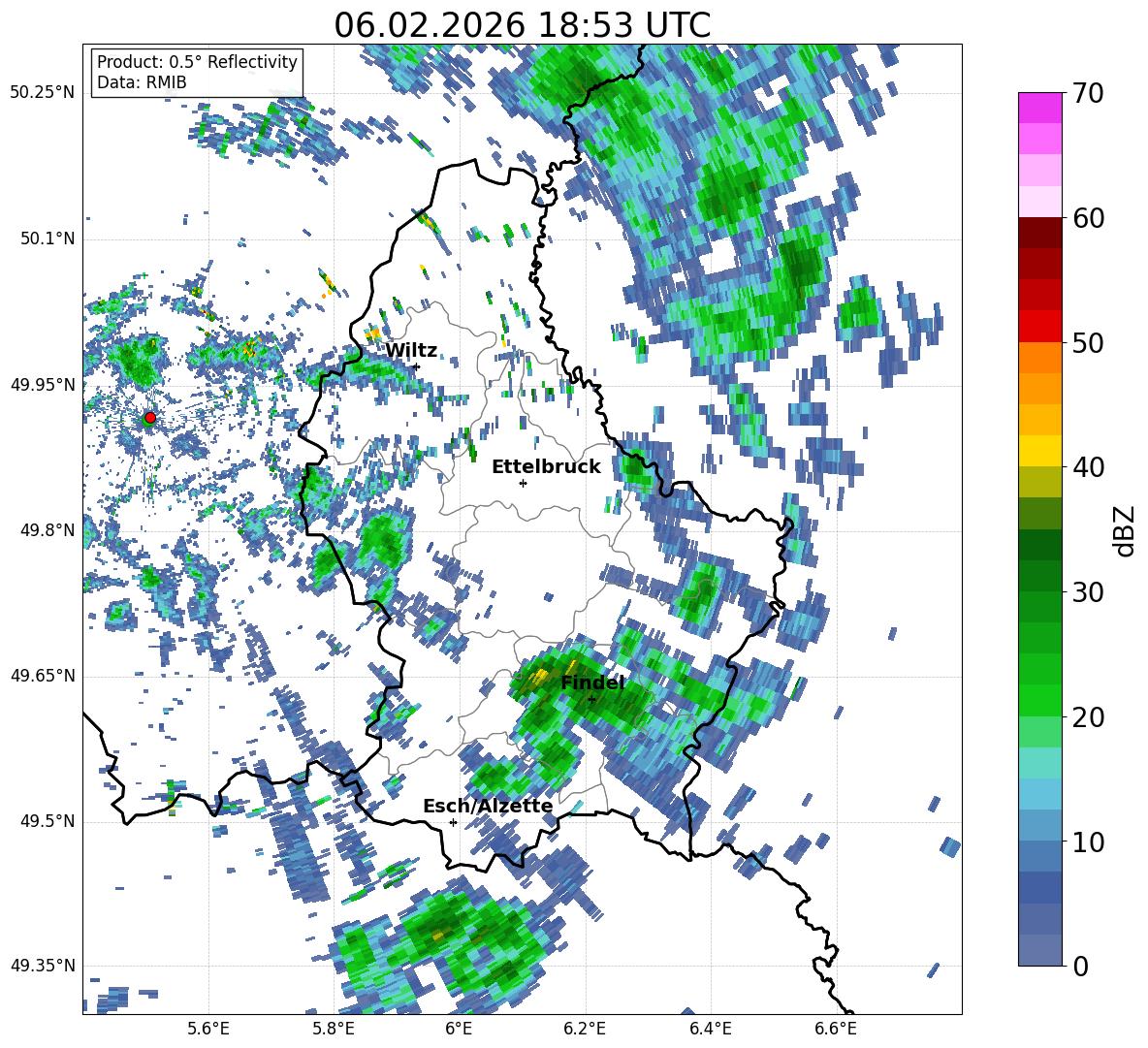Click the cross marker below Findel label
This screenshot has width=1148, height=1048.
[x=591, y=699]
